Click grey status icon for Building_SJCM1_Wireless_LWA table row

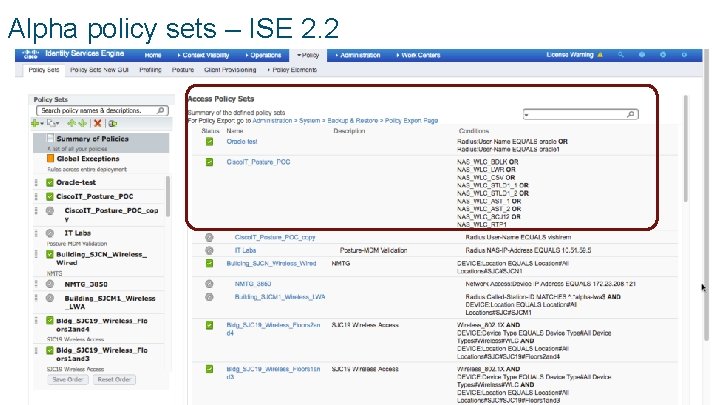(209, 297)
